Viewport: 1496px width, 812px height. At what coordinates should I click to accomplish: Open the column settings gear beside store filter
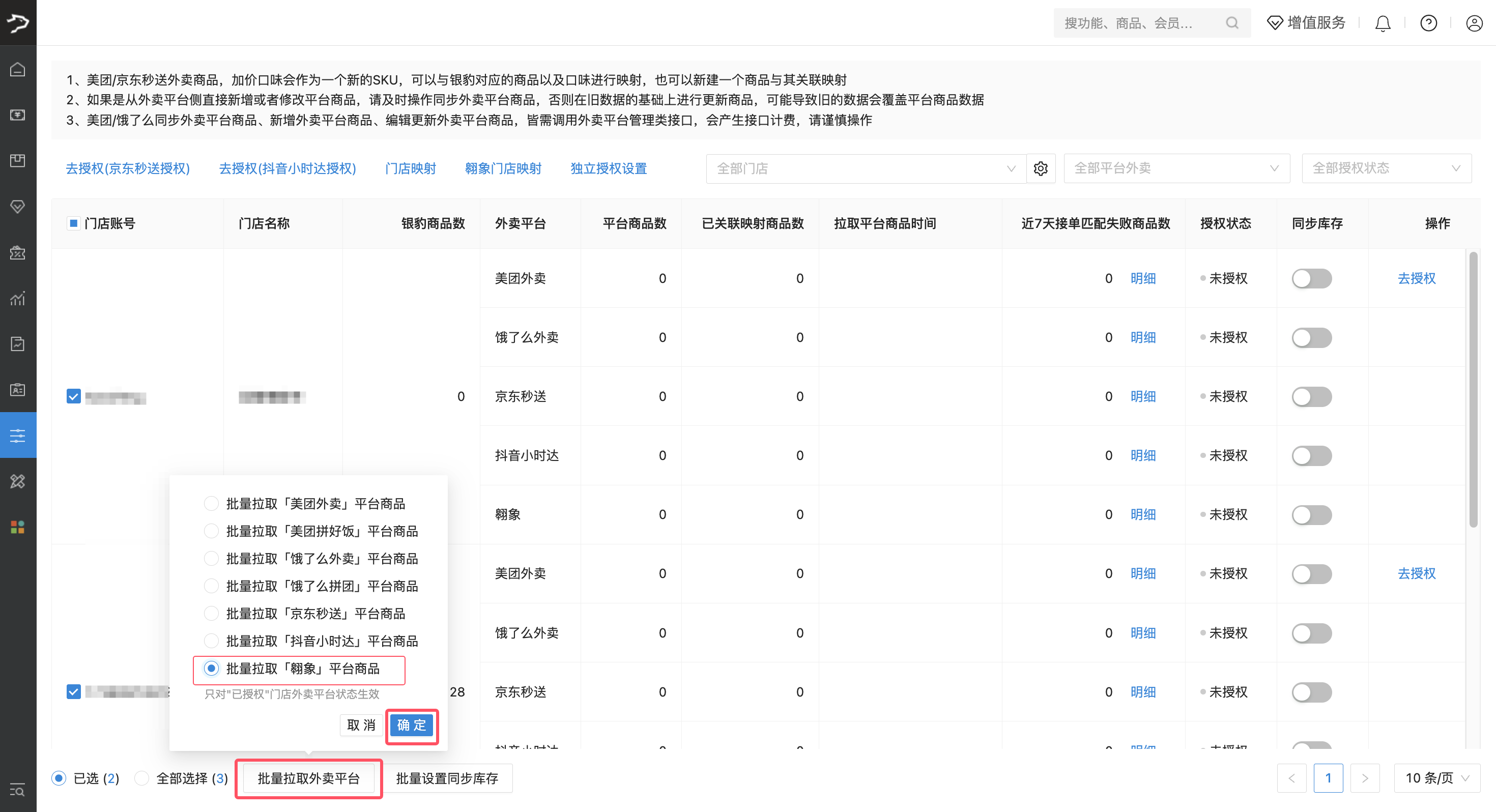(1041, 168)
